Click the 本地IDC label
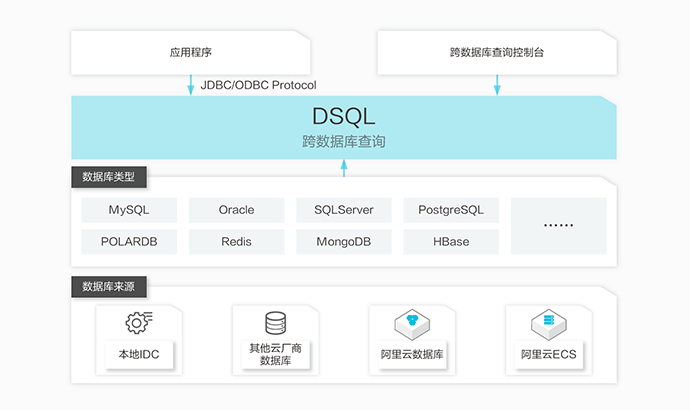Viewport: 690px width, 410px height. click(139, 354)
